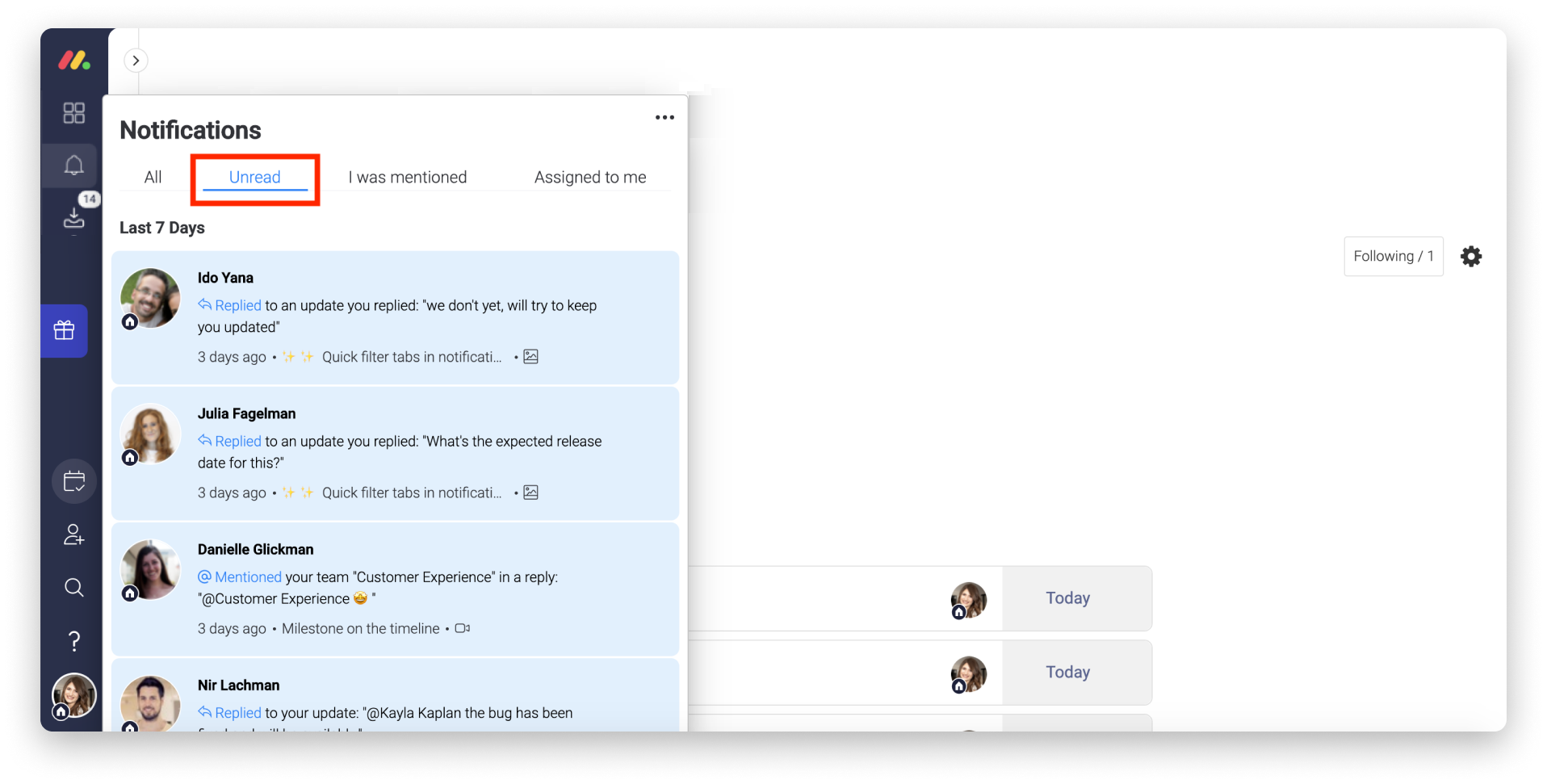Viewport: 1547px width, 784px height.
Task: Expand the sidebar with the chevron arrow
Action: pyautogui.click(x=136, y=61)
